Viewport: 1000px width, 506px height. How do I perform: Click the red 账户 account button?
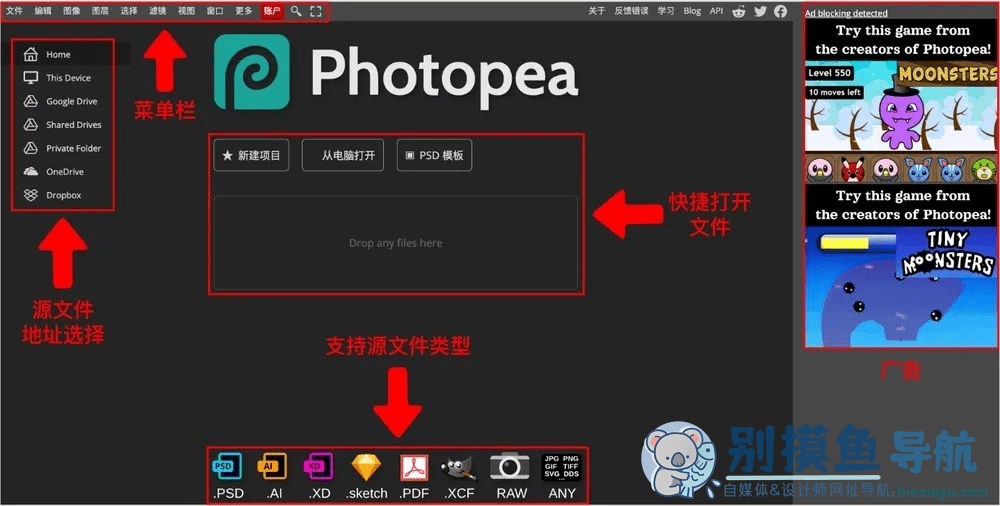[272, 11]
